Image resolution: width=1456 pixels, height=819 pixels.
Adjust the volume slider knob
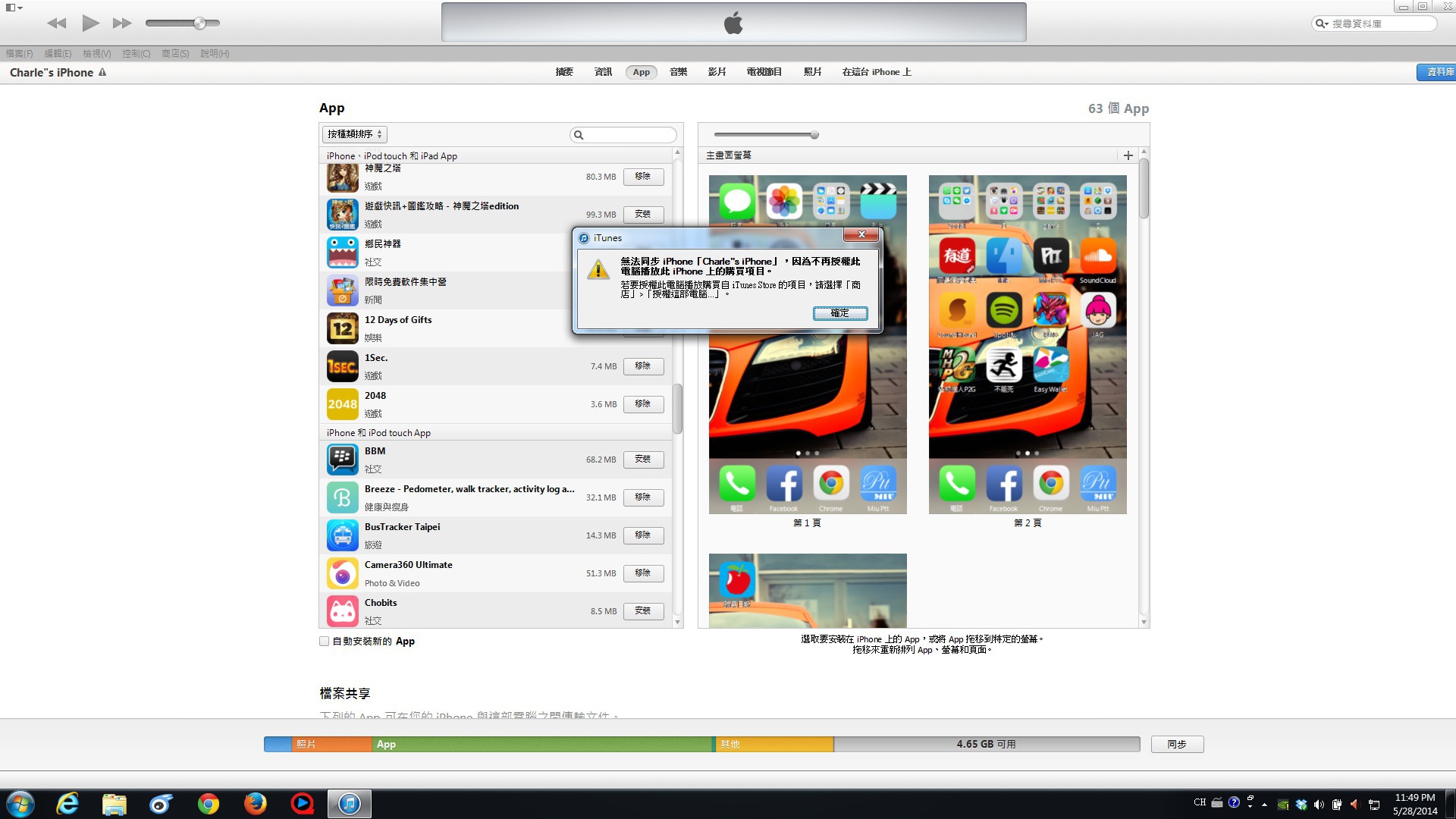click(199, 24)
